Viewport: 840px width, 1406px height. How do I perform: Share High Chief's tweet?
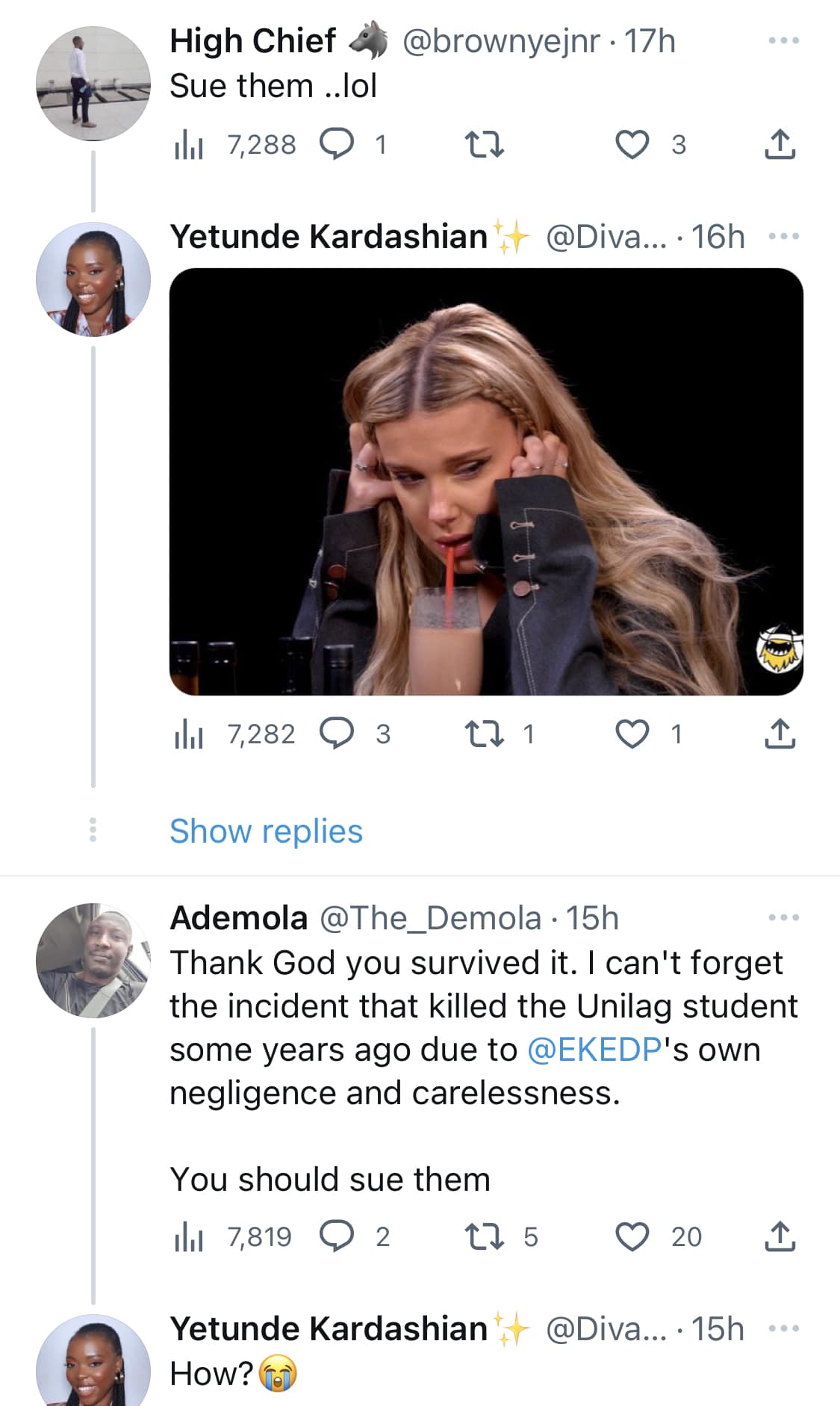780,145
